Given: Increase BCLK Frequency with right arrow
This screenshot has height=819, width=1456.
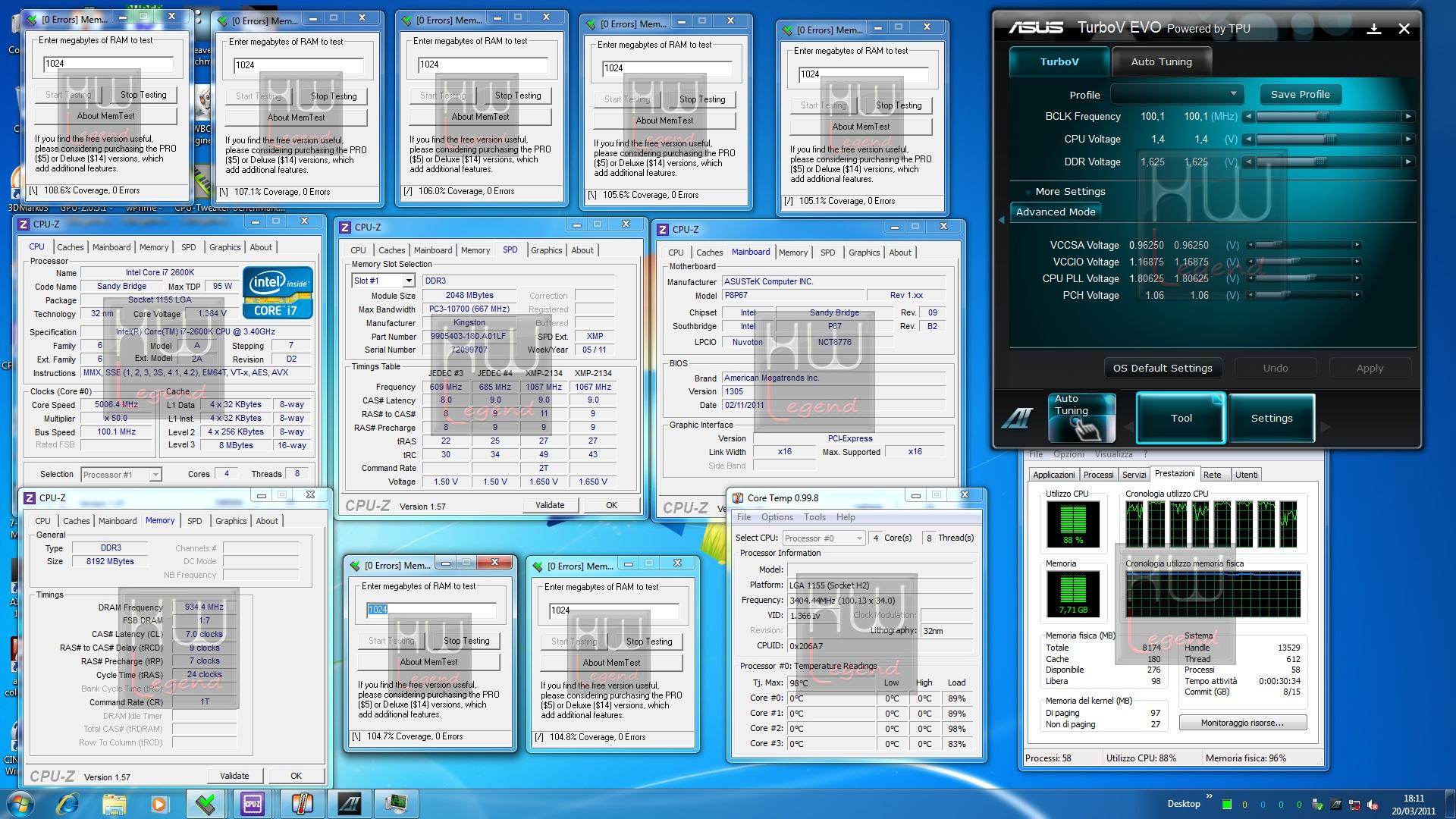Looking at the screenshot, I should coord(1408,117).
